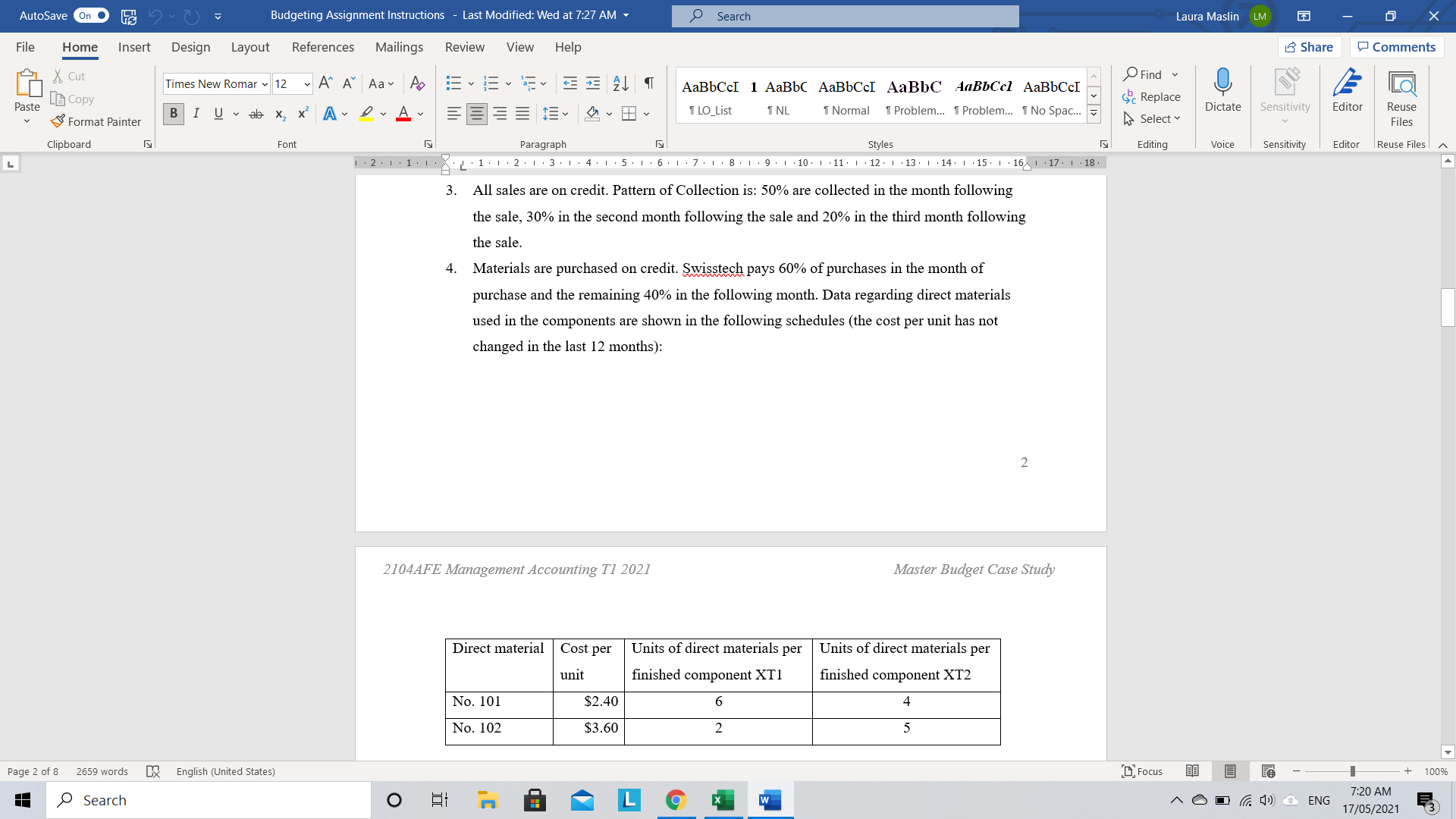Screen dimensions: 1456x819
Task: Start the Sort tool
Action: (620, 83)
